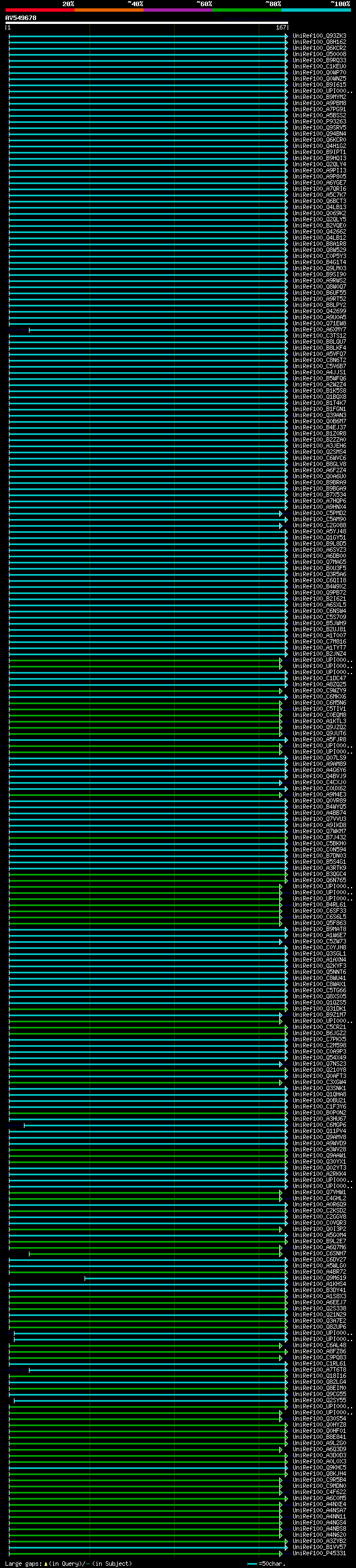Image resolution: width=356 pixels, height=1568 pixels.
Task: Click the arrowhead ending the UniRef100_C4GHL2 alignment
Action: [281, 1199]
